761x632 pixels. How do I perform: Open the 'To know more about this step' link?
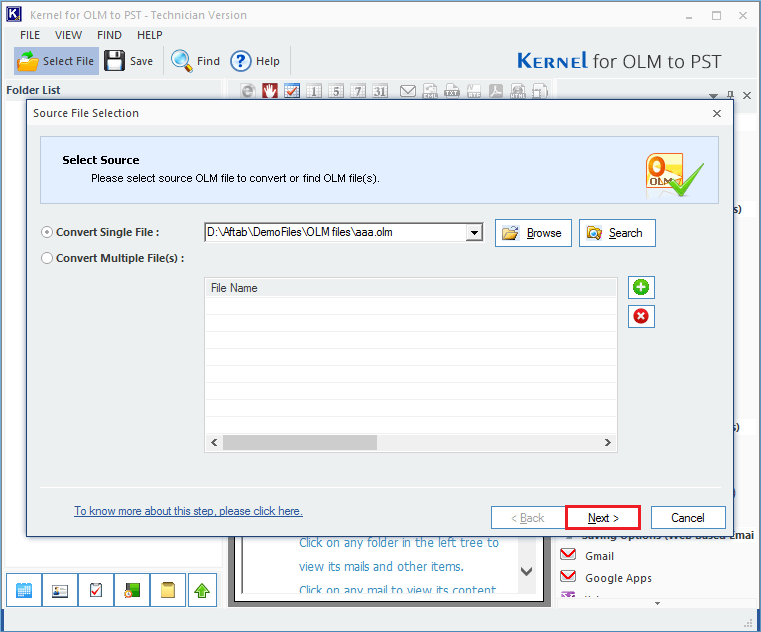pos(188,511)
